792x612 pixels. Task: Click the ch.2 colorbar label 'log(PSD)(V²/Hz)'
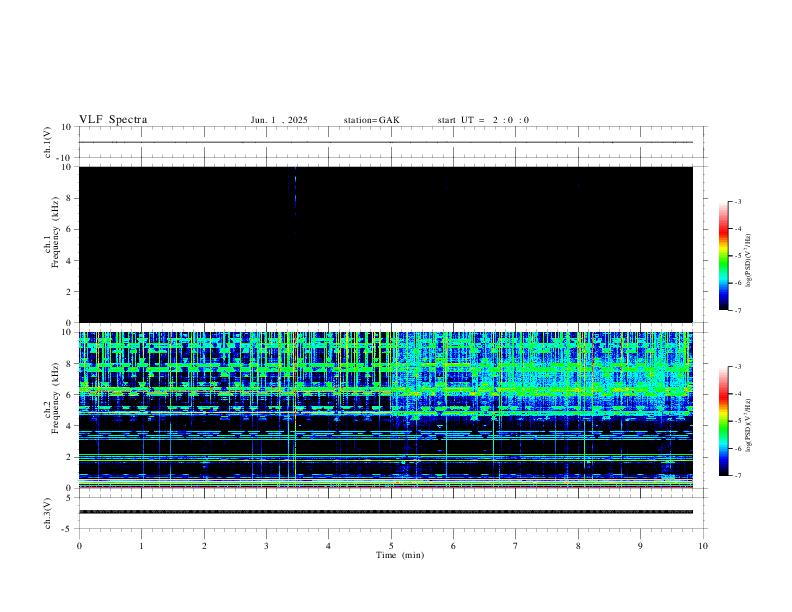tap(748, 425)
